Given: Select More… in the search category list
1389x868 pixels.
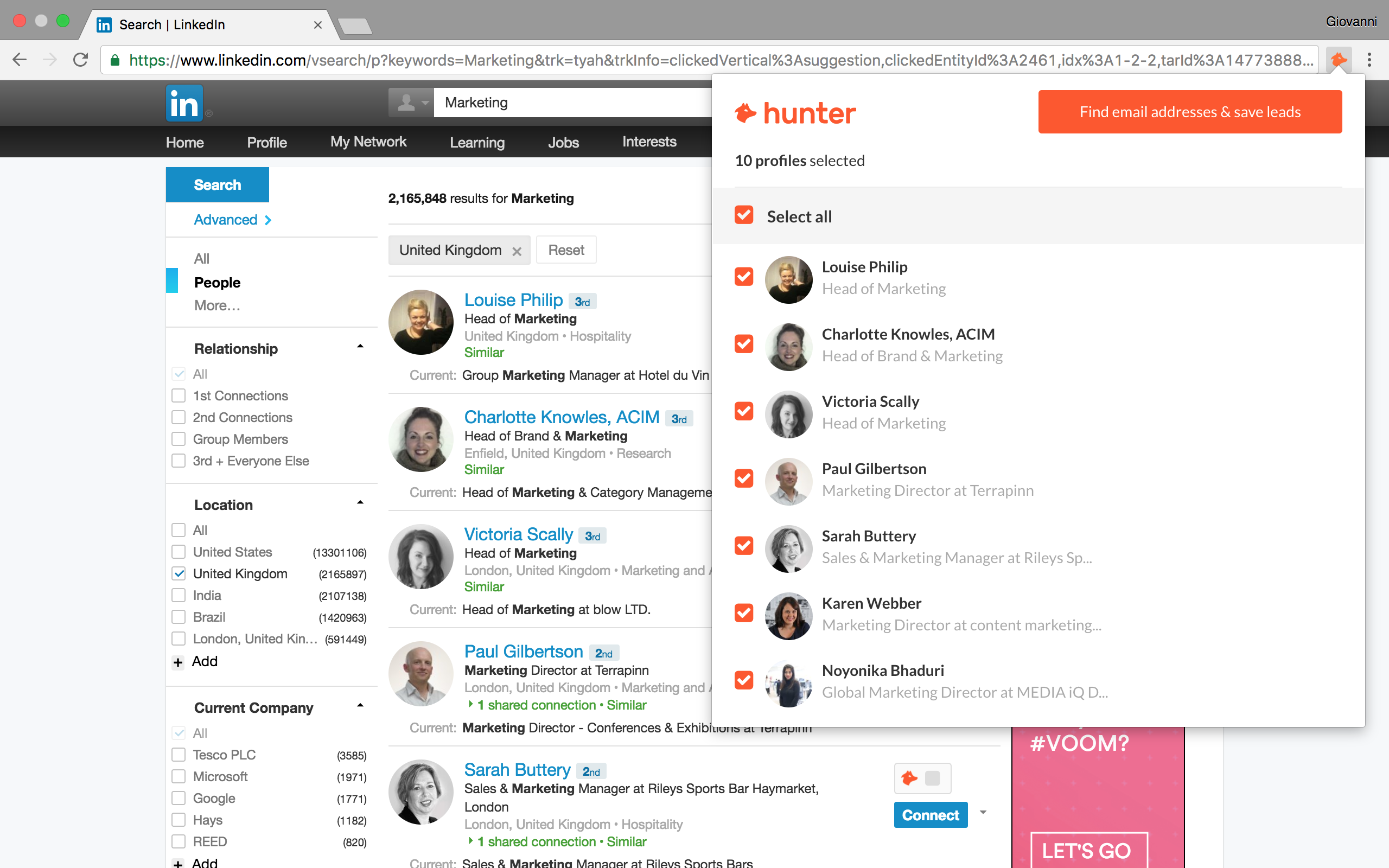Looking at the screenshot, I should click(217, 305).
